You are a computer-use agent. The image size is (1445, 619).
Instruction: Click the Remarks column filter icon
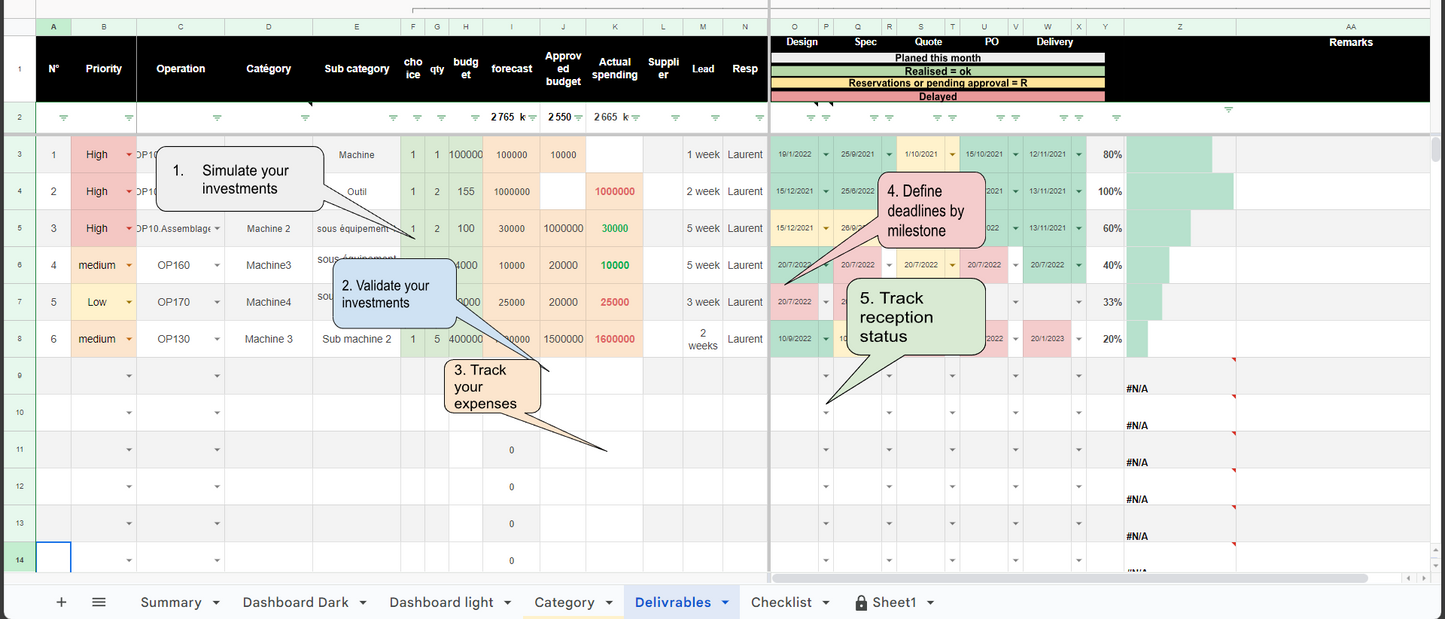(1229, 109)
